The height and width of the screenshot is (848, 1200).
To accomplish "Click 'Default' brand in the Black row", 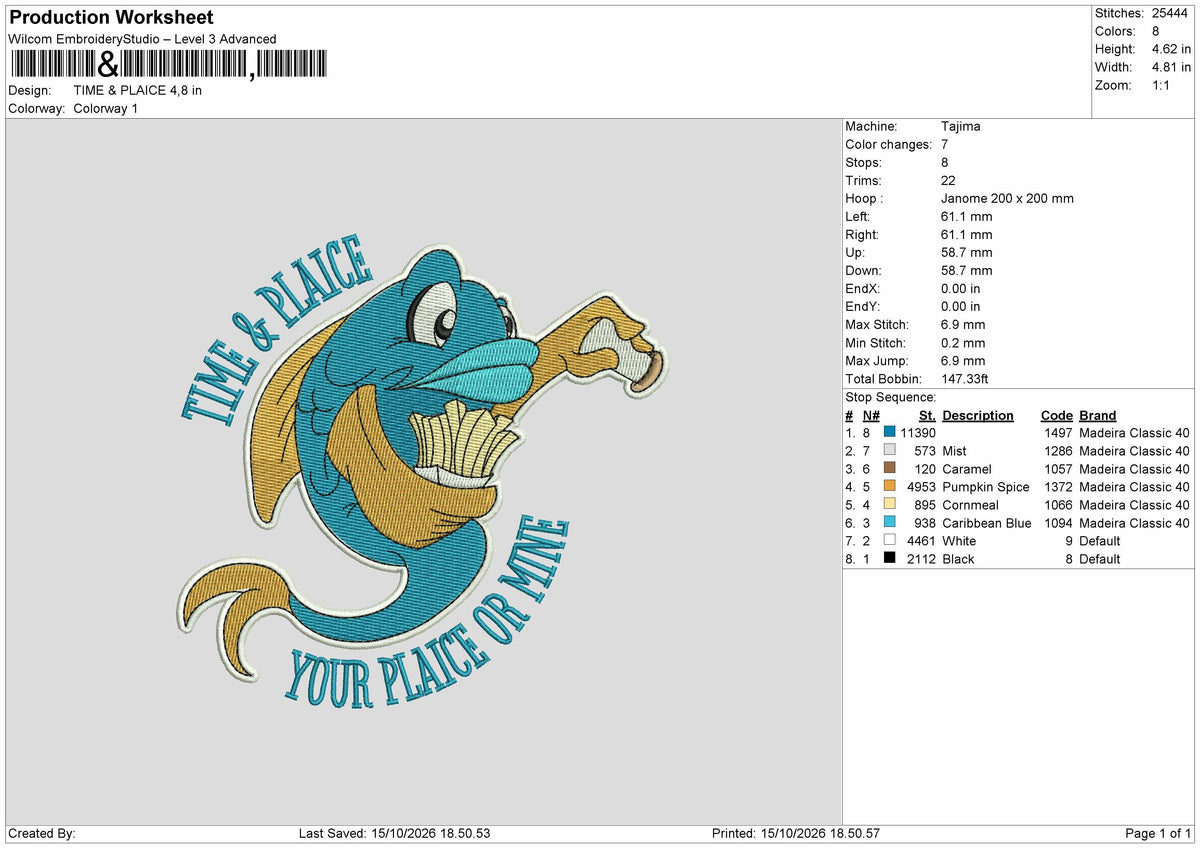I will click(1100, 559).
